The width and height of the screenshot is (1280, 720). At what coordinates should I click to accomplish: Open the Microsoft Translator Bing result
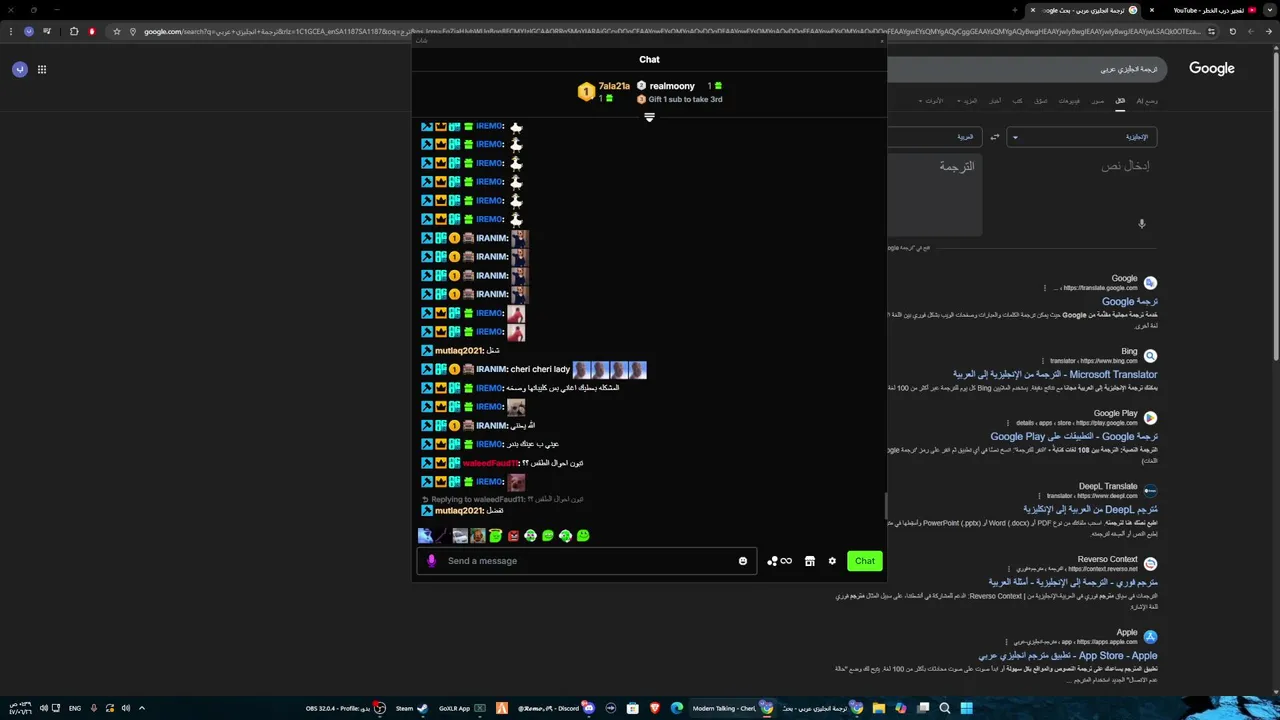(1055, 374)
